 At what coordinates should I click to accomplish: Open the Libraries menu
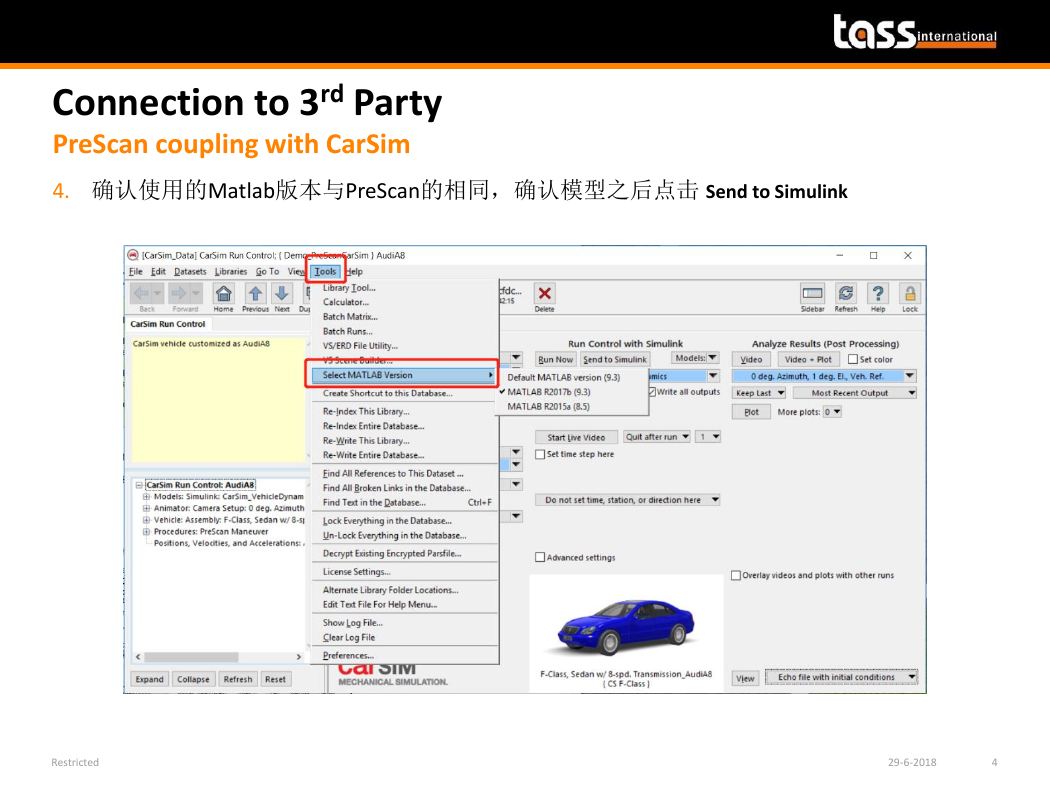pos(231,271)
